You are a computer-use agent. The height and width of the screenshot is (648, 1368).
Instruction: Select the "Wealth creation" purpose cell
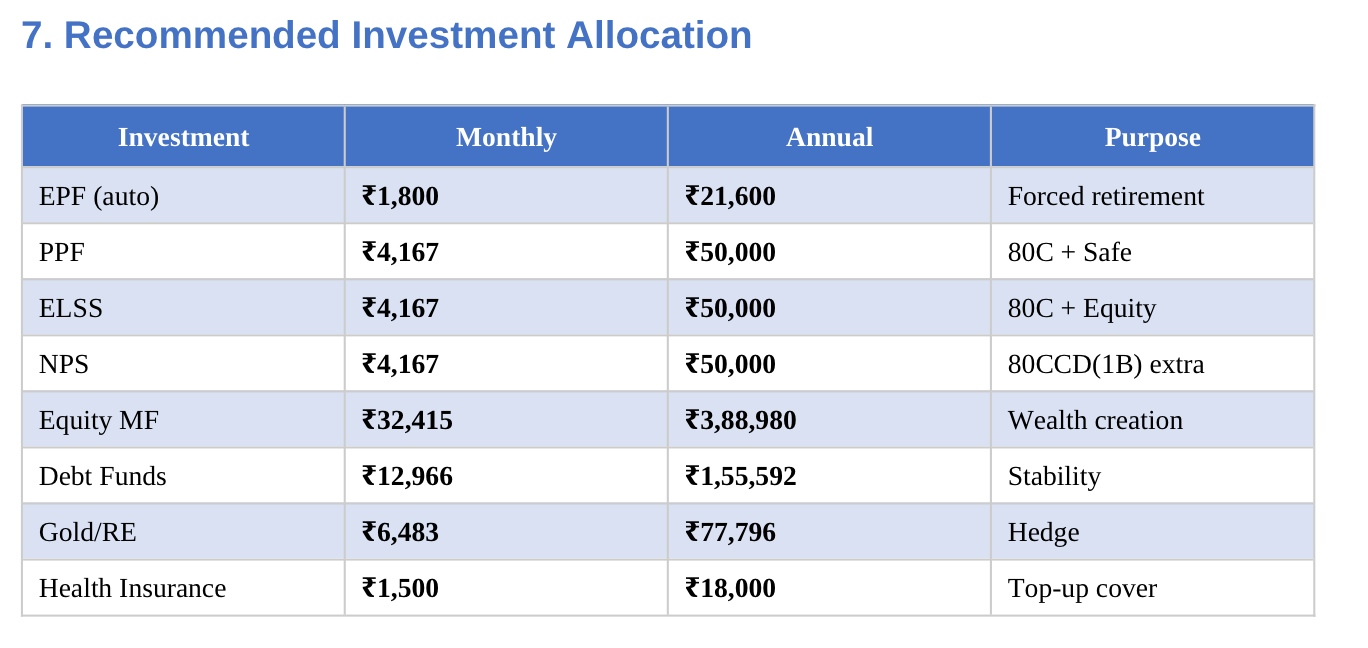pos(1095,420)
